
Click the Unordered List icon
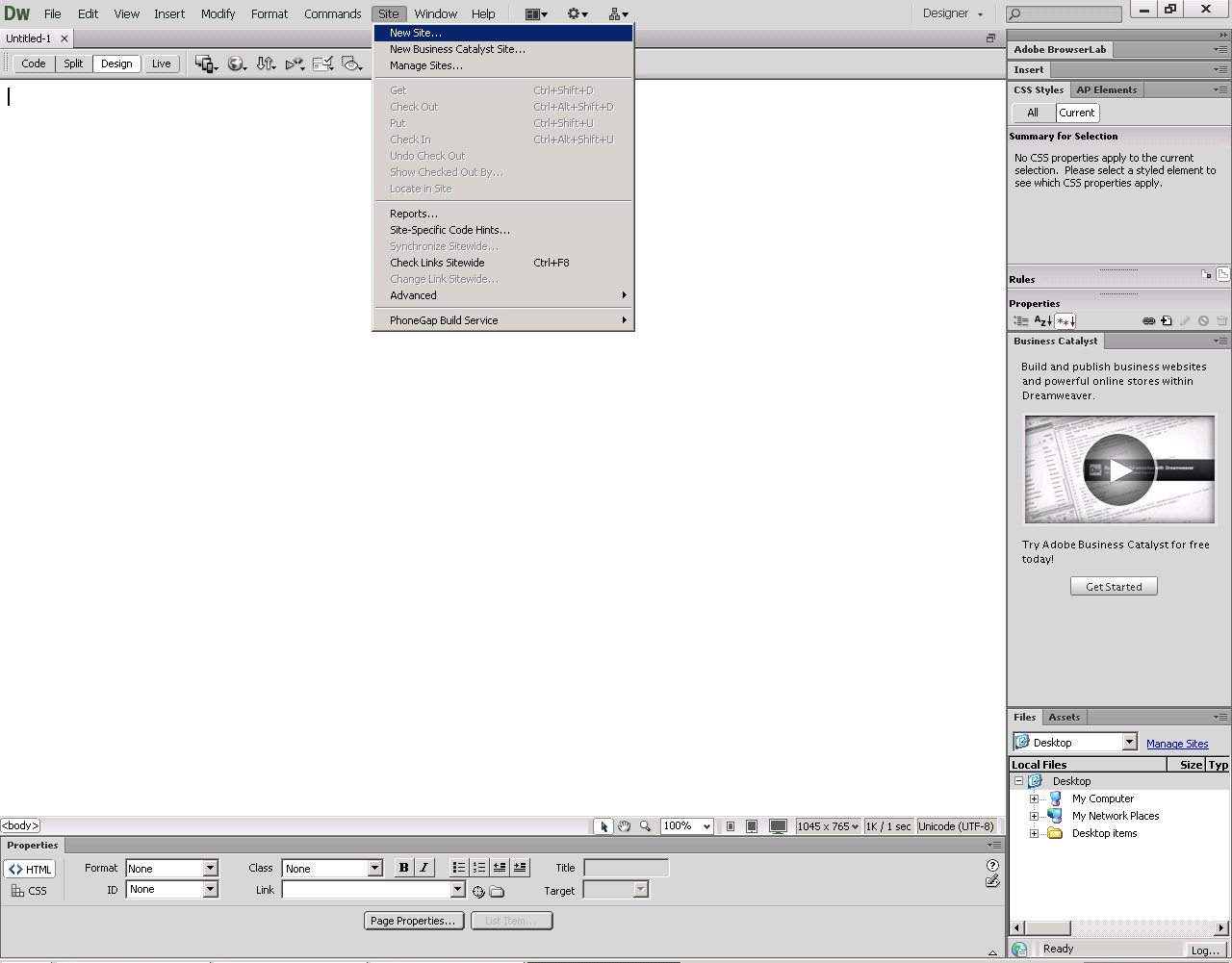[459, 868]
